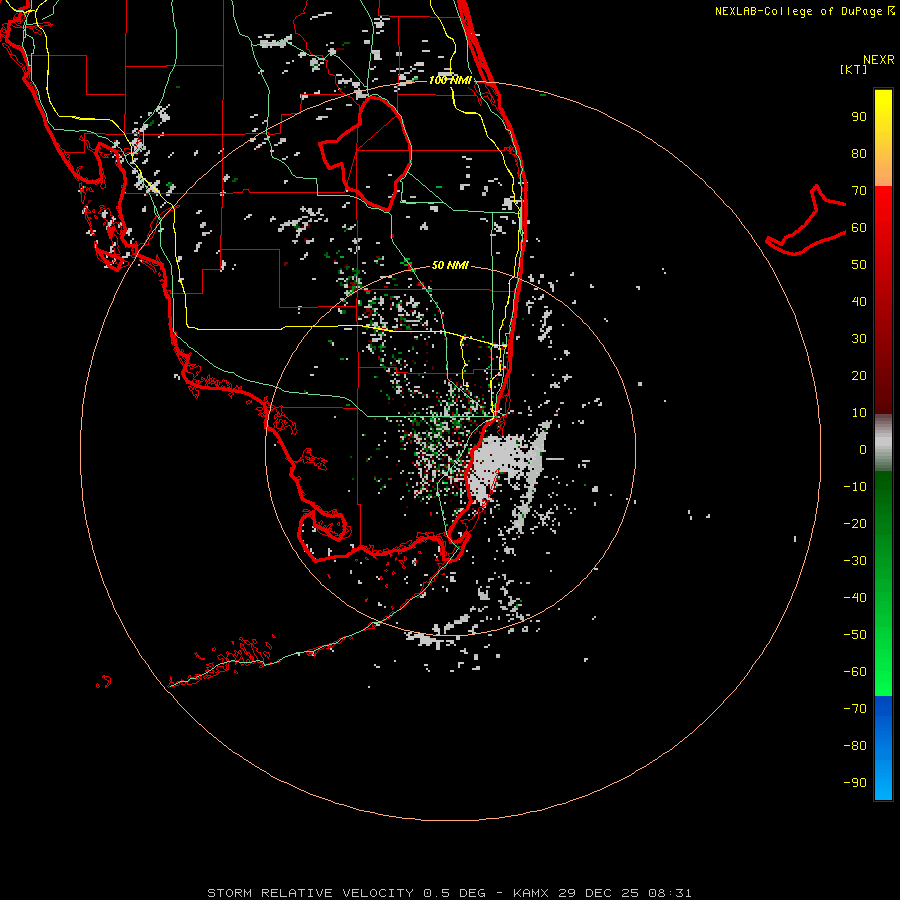This screenshot has width=900, height=900.
Task: Click the [KT] units label
Action: 854,69
